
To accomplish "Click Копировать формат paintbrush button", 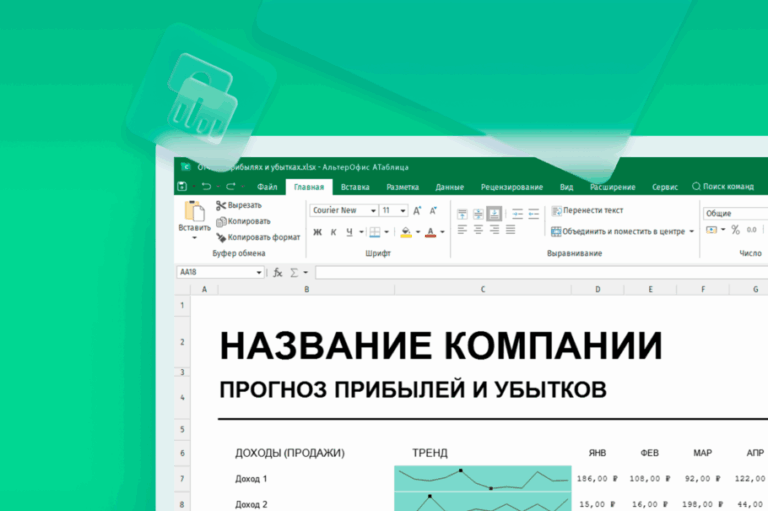I will [x=258, y=238].
